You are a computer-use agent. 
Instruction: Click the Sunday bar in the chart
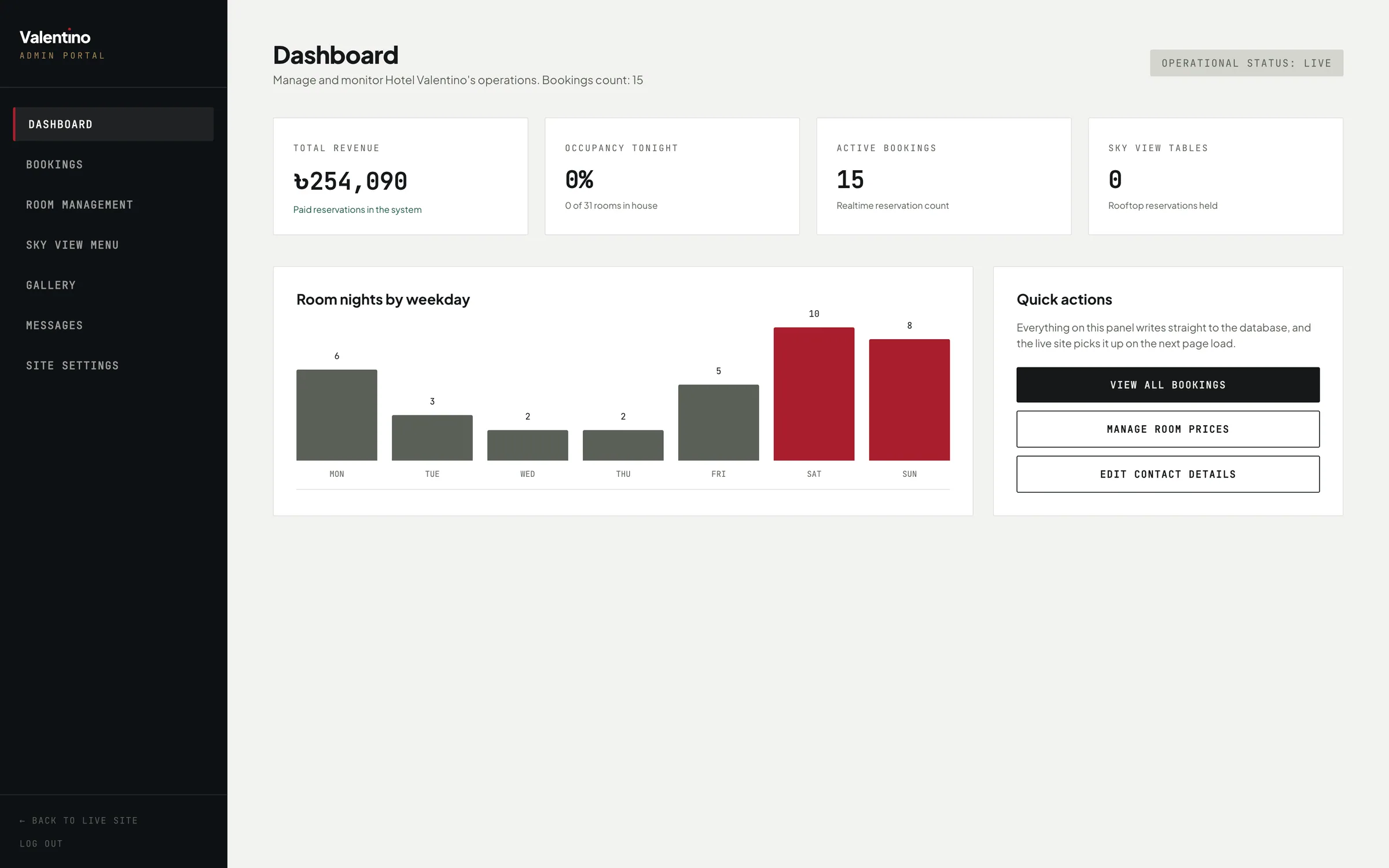[909, 400]
